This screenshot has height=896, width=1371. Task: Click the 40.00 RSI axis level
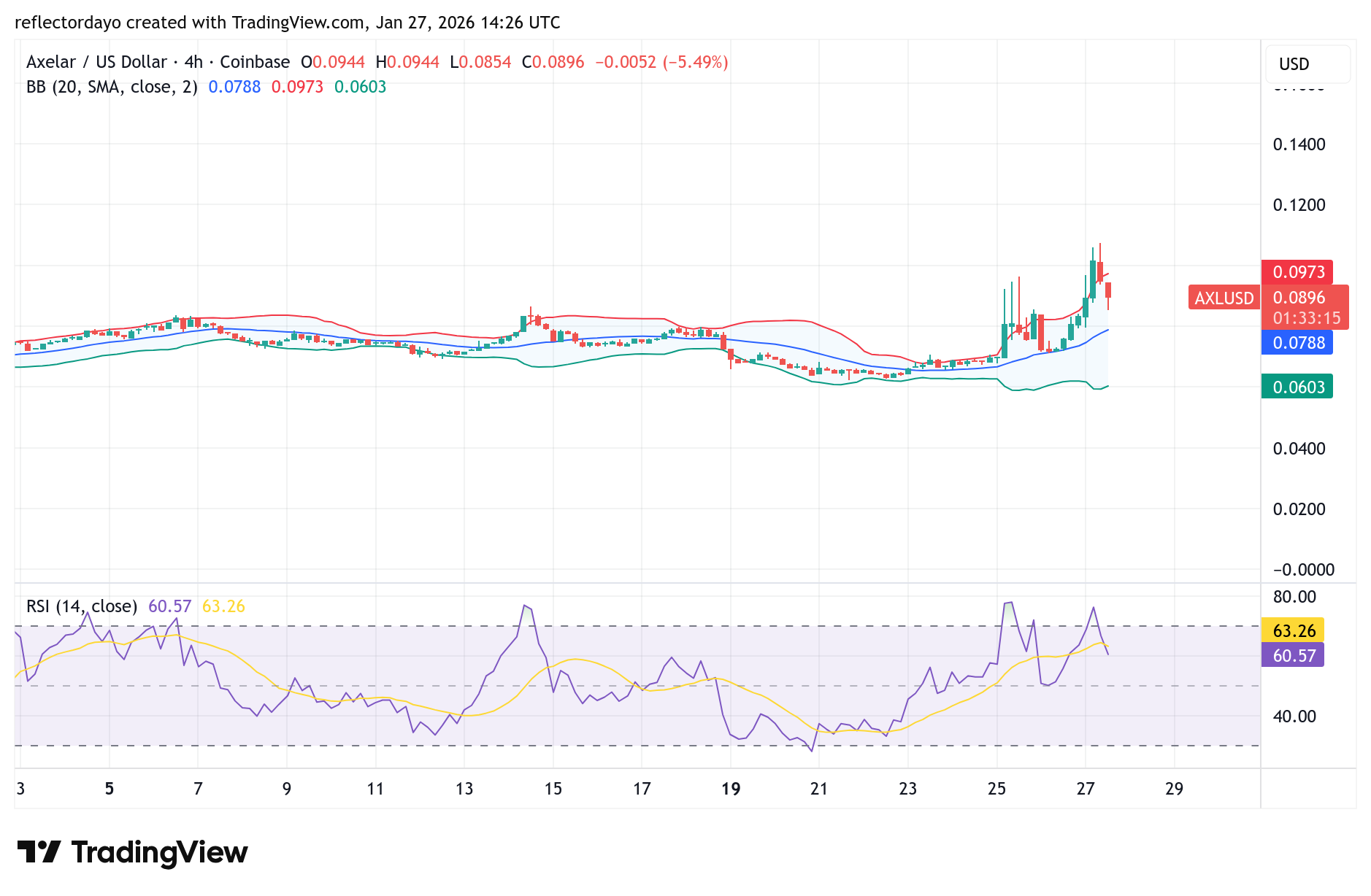coord(1294,717)
